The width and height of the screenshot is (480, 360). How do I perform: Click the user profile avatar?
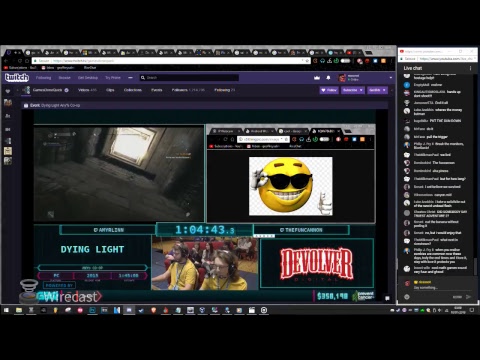pos(342,78)
